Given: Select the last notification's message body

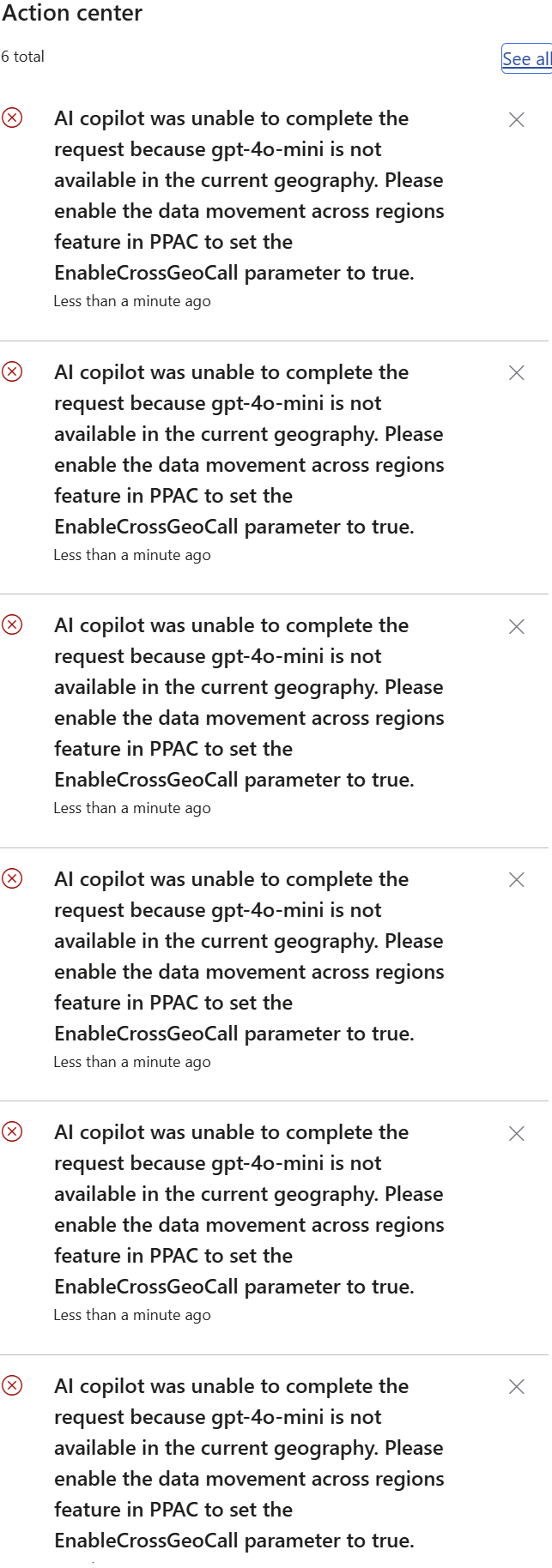Looking at the screenshot, I should point(248,1463).
